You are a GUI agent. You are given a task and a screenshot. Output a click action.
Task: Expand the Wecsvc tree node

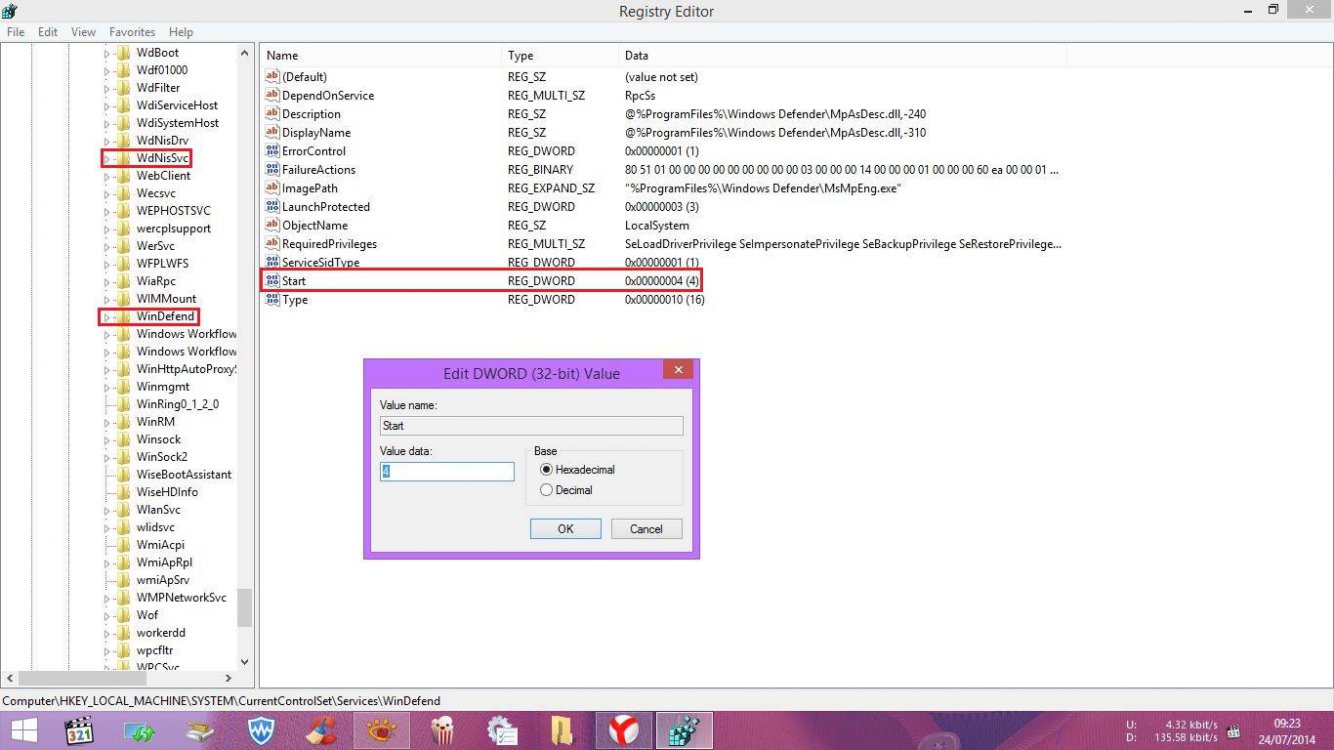pyautogui.click(x=107, y=193)
